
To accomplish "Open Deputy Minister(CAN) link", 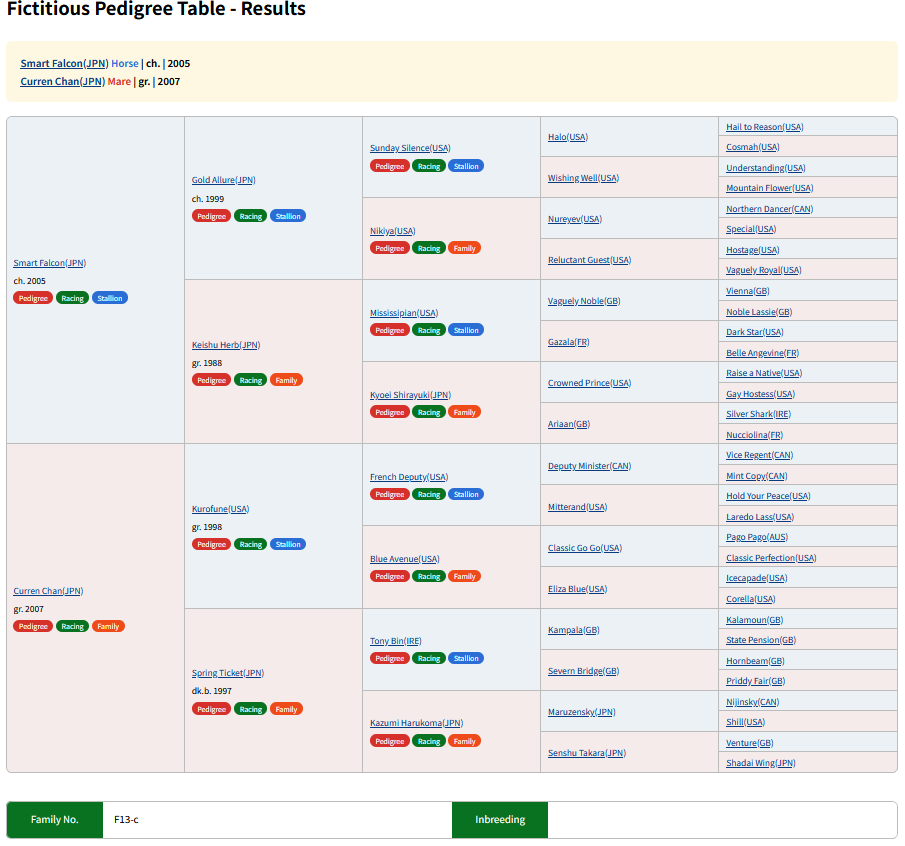I will click(589, 466).
